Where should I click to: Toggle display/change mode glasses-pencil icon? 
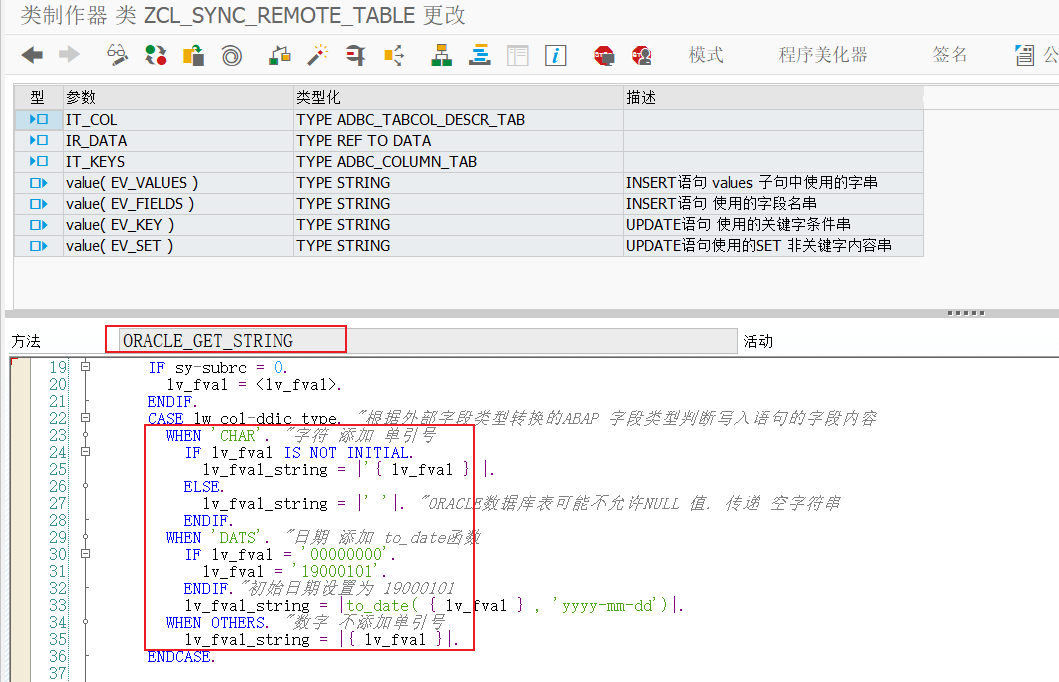click(x=118, y=55)
